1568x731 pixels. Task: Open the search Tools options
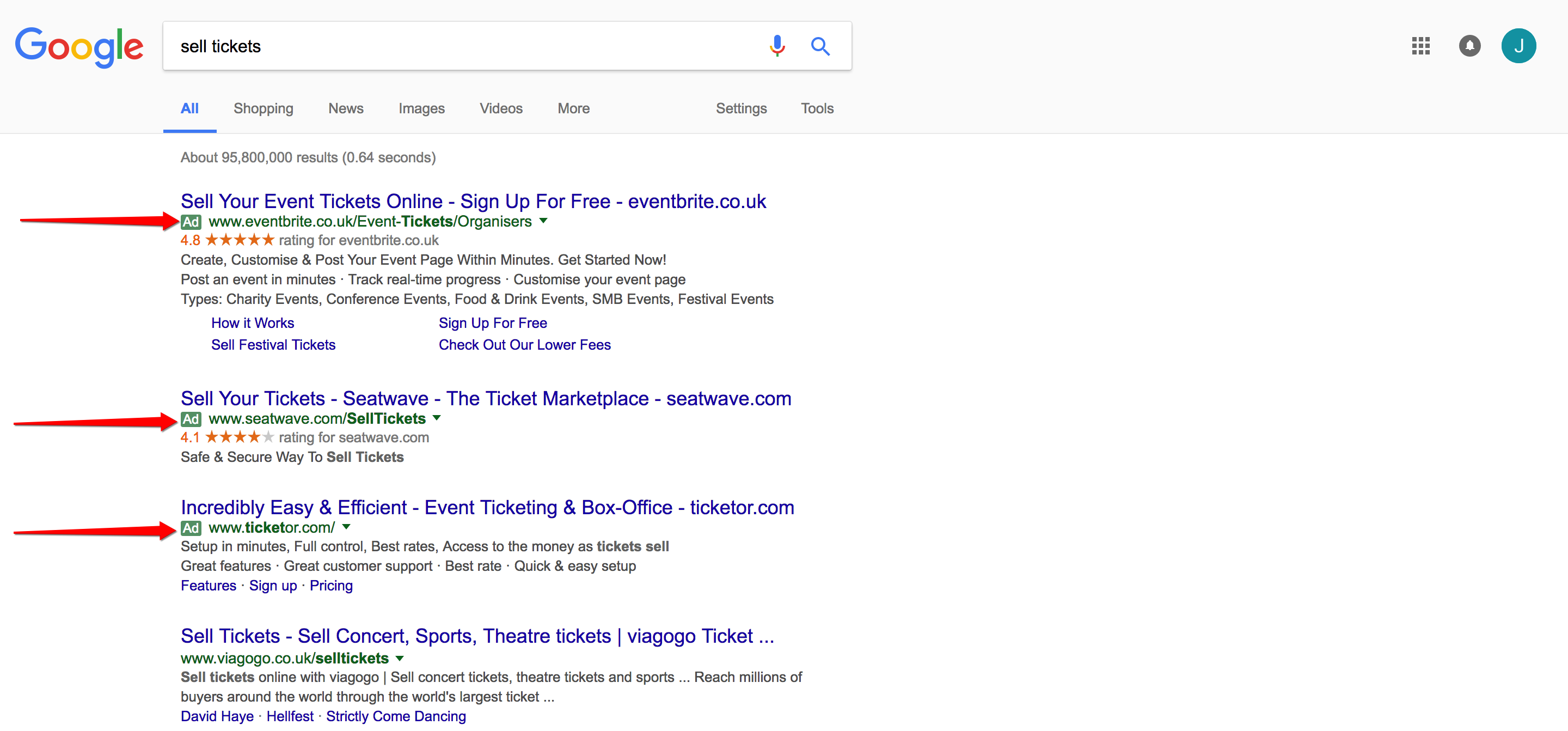pyautogui.click(x=817, y=108)
